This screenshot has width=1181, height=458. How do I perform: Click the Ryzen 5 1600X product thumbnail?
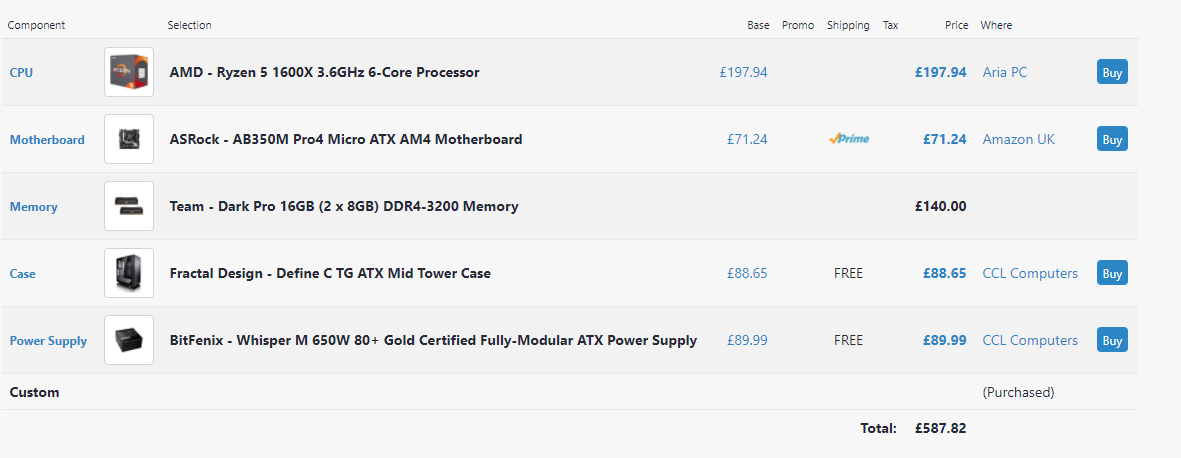pyautogui.click(x=129, y=72)
